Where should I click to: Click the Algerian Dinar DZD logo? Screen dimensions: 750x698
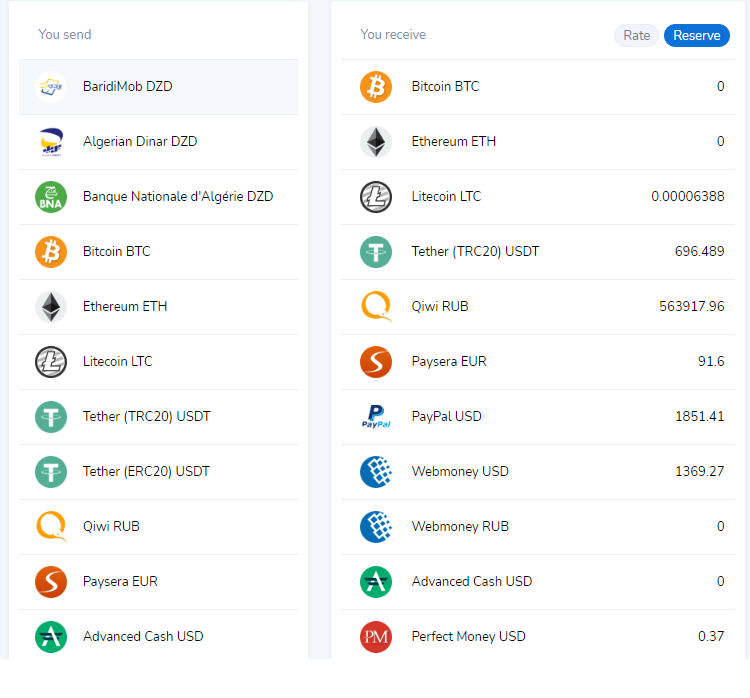click(x=51, y=142)
